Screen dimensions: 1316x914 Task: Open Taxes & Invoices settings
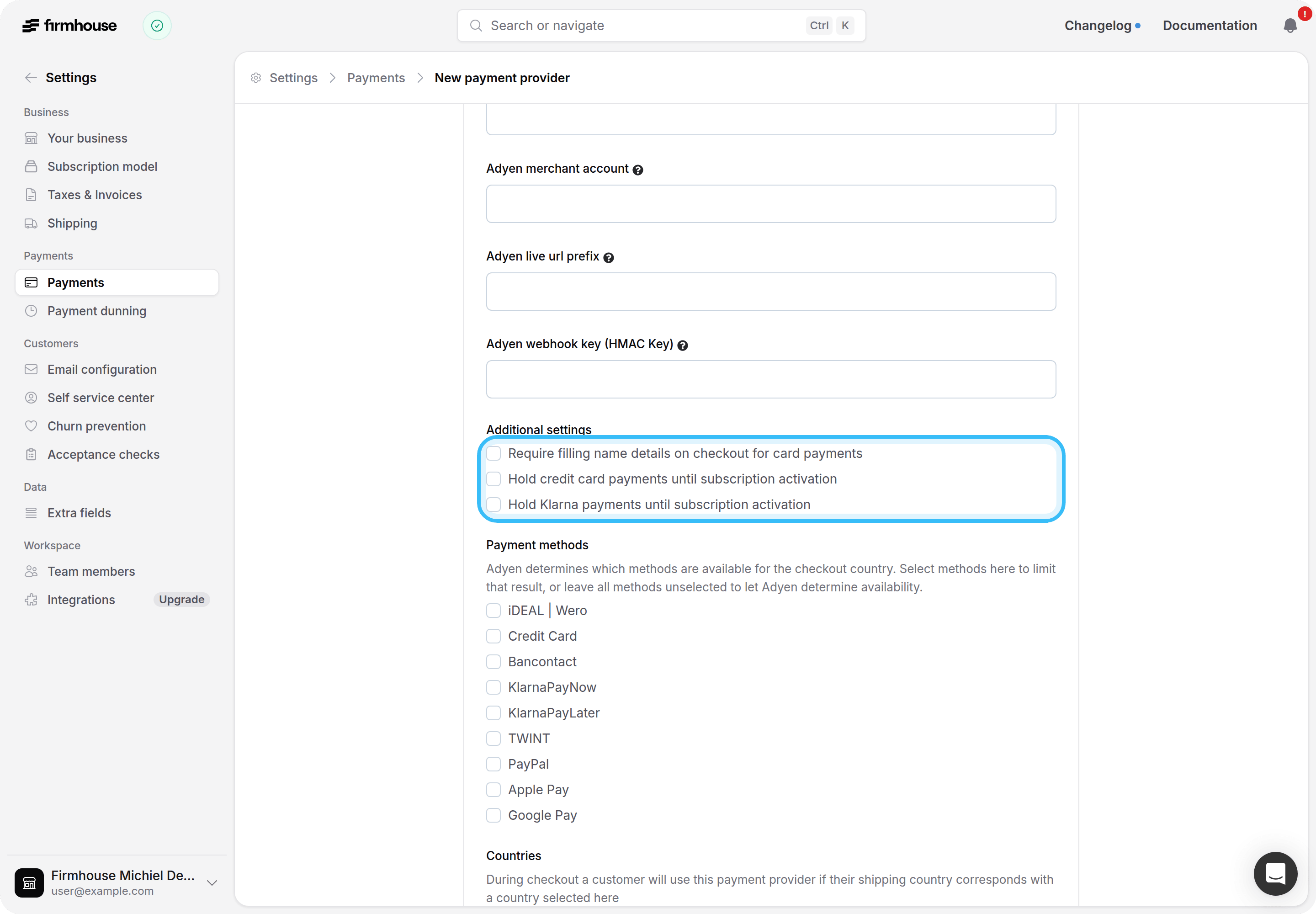pos(117,195)
